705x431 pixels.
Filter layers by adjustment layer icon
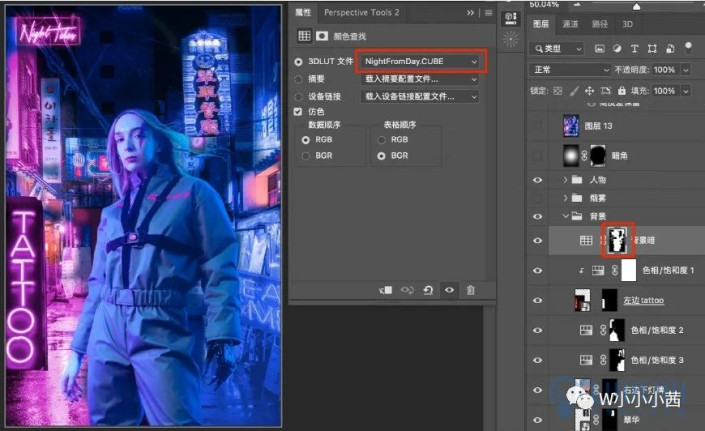tap(617, 49)
